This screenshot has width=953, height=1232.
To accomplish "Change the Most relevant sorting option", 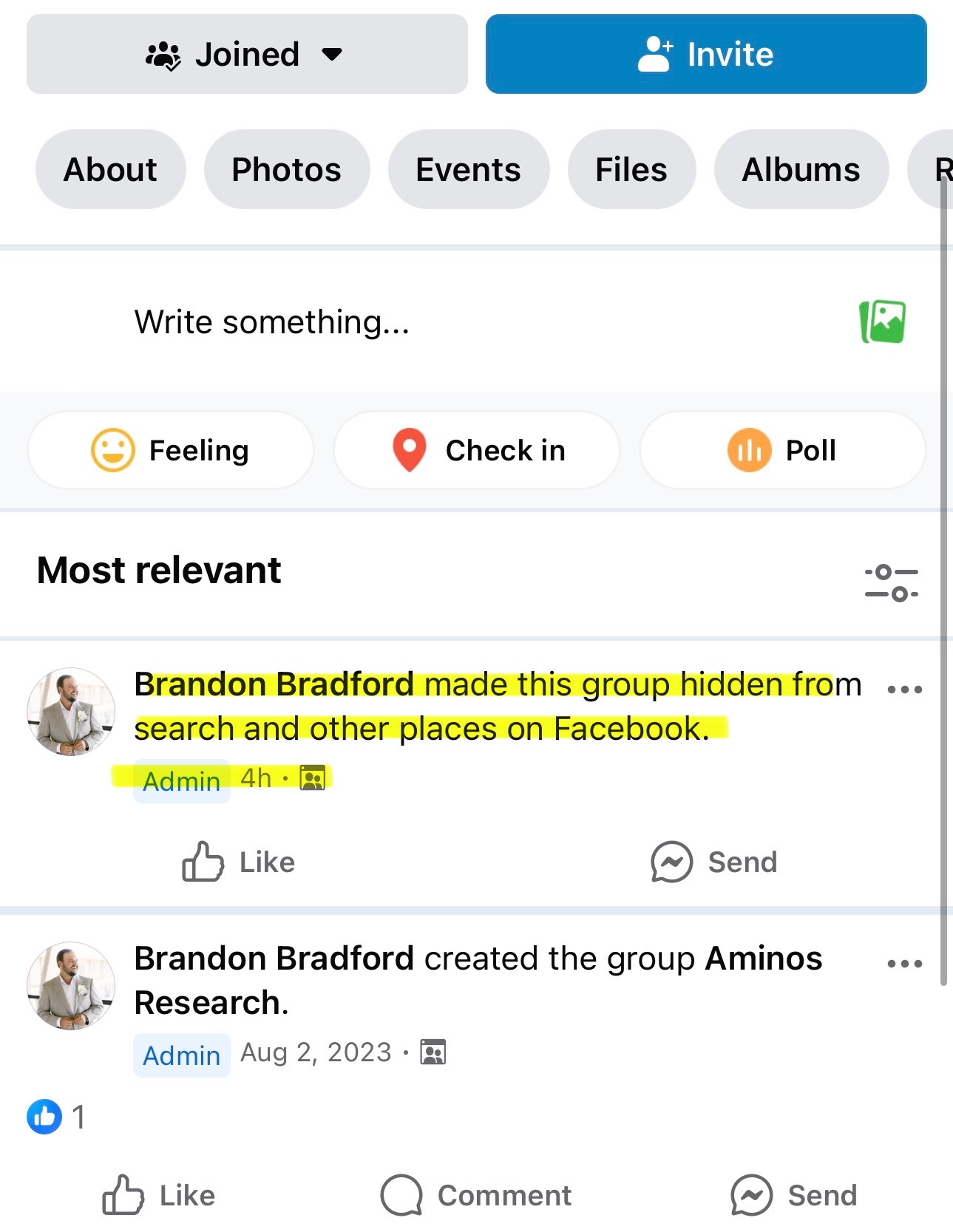I will click(159, 571).
